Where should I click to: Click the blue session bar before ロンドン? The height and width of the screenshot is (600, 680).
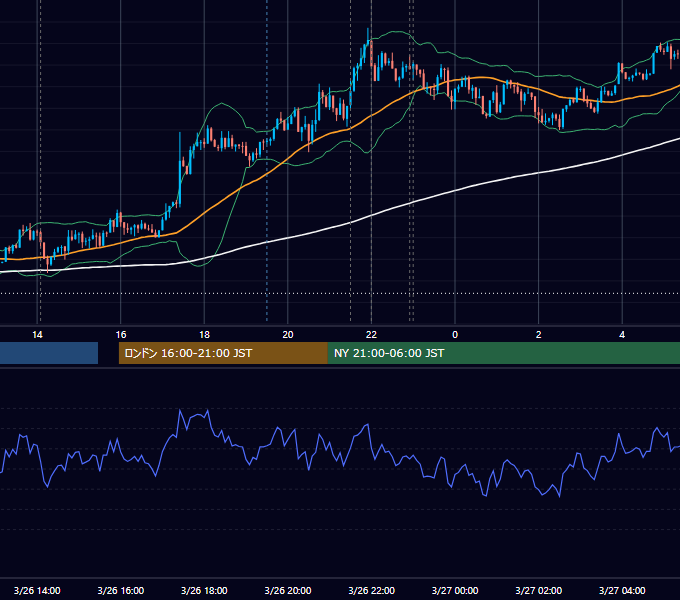pyautogui.click(x=49, y=353)
